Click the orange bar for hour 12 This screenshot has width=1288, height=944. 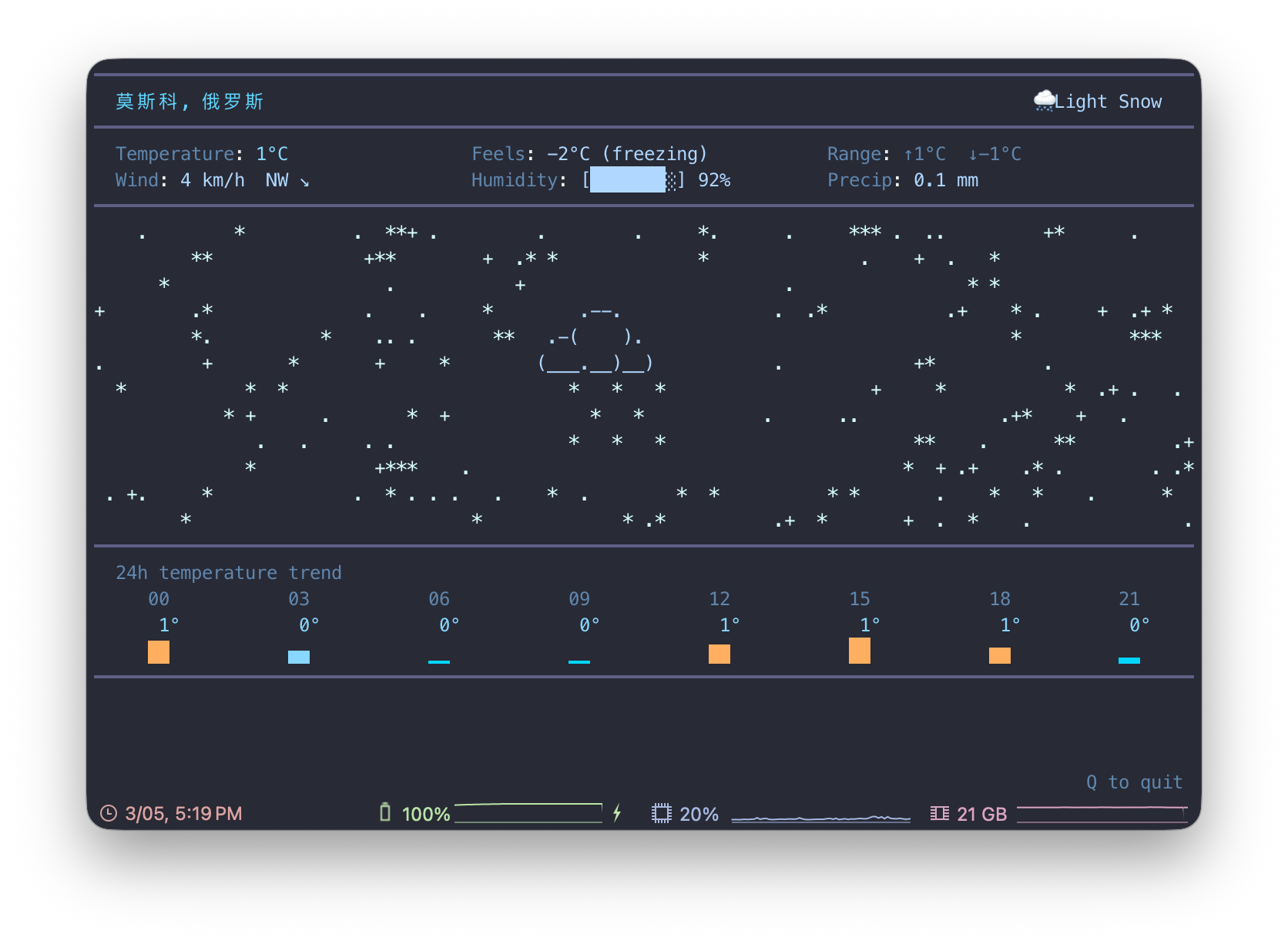[719, 654]
